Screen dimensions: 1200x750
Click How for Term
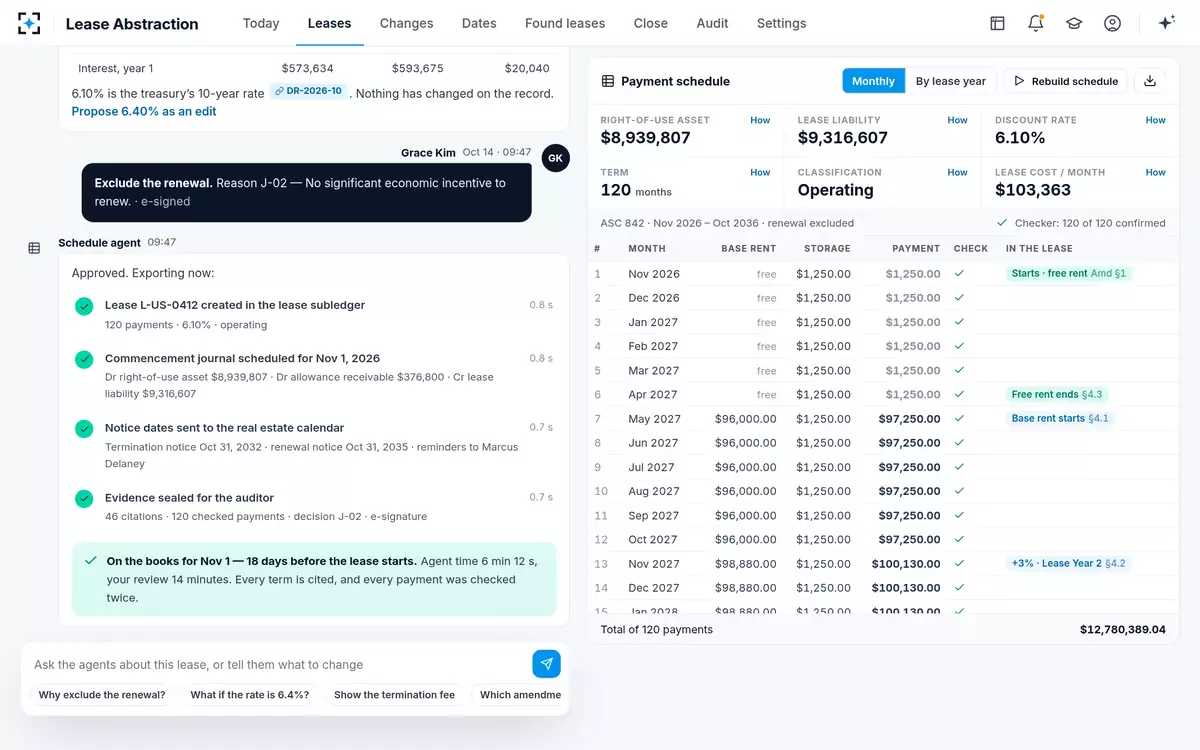(x=760, y=172)
